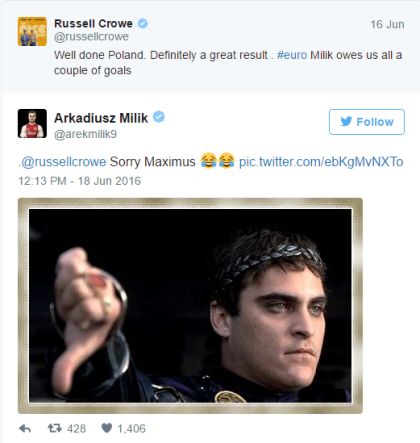Open Russell Crowe's profile avatar
Viewport: 420px width, 443px height.
32,31
